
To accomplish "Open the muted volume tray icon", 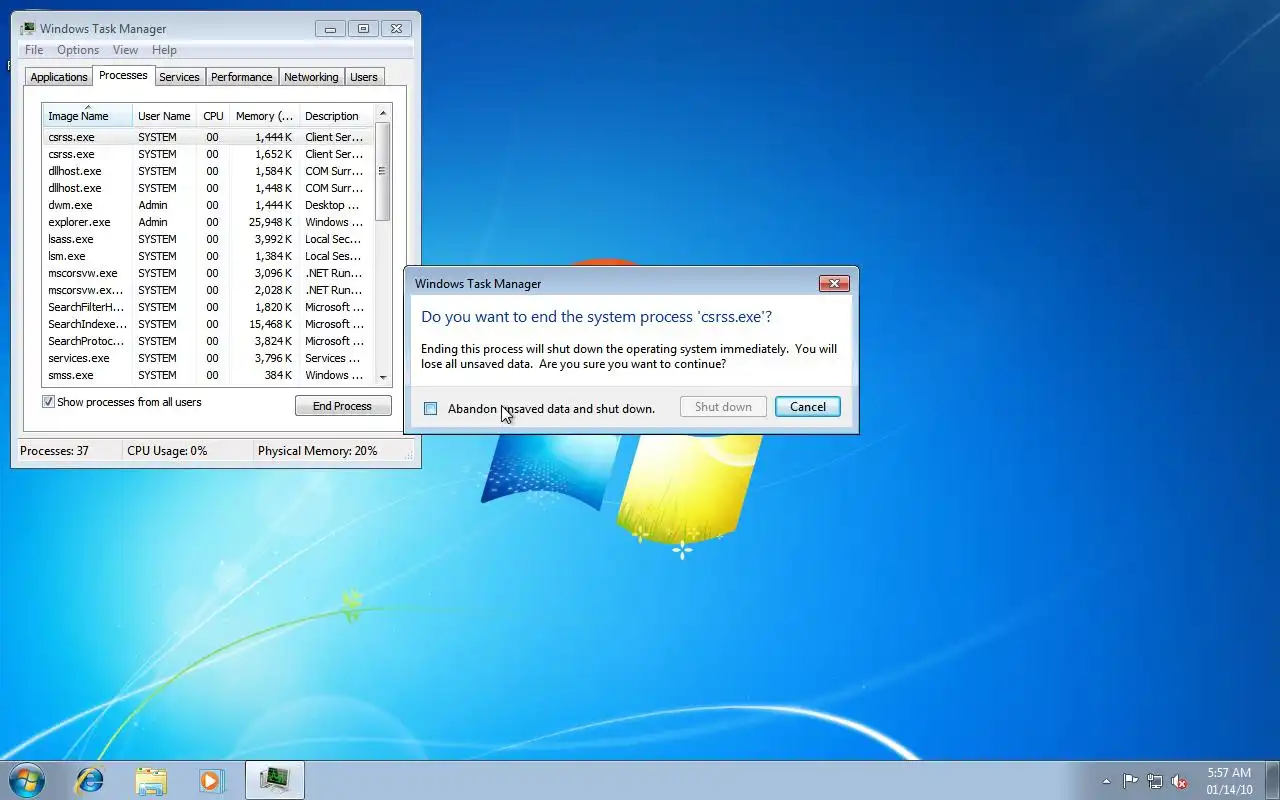I will (1180, 781).
